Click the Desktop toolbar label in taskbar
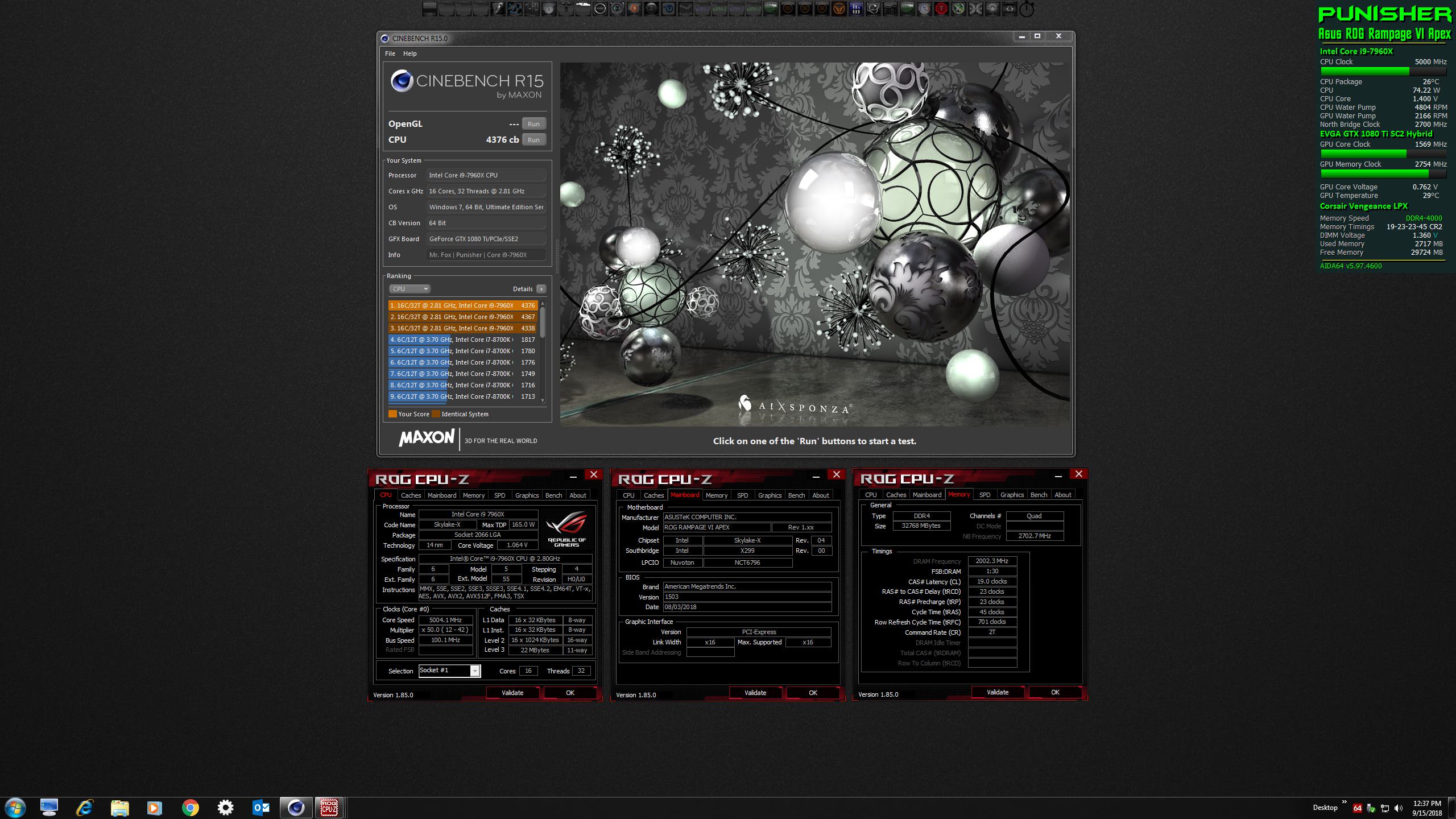Image resolution: width=1456 pixels, height=819 pixels. (x=1325, y=808)
